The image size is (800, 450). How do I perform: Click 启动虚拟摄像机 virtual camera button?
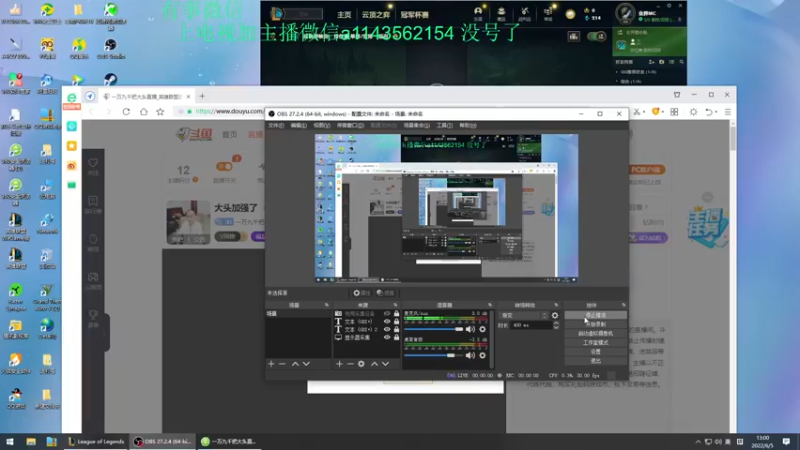click(595, 334)
